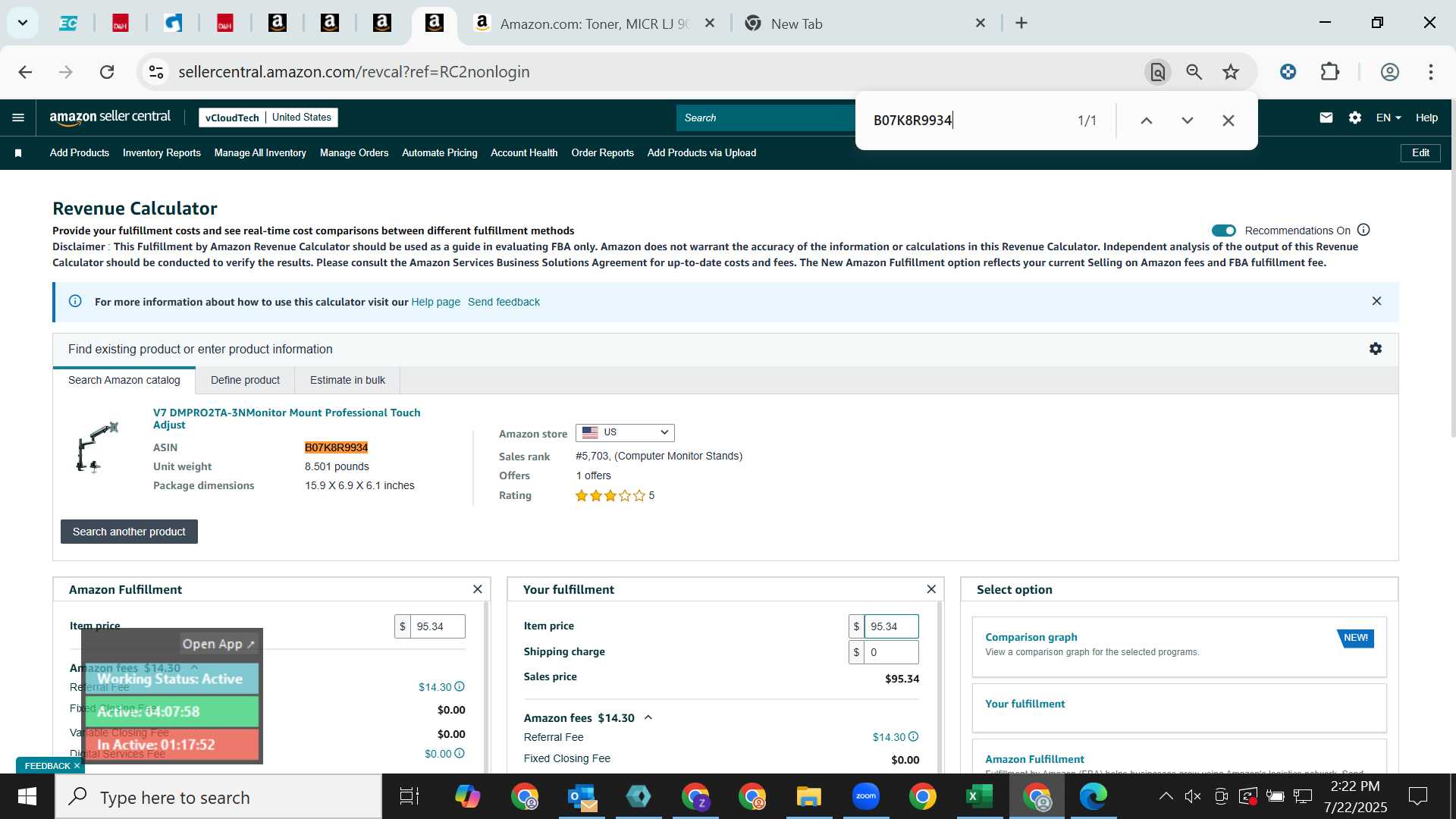
Task: Click the Recommendations info icon
Action: (x=1363, y=230)
